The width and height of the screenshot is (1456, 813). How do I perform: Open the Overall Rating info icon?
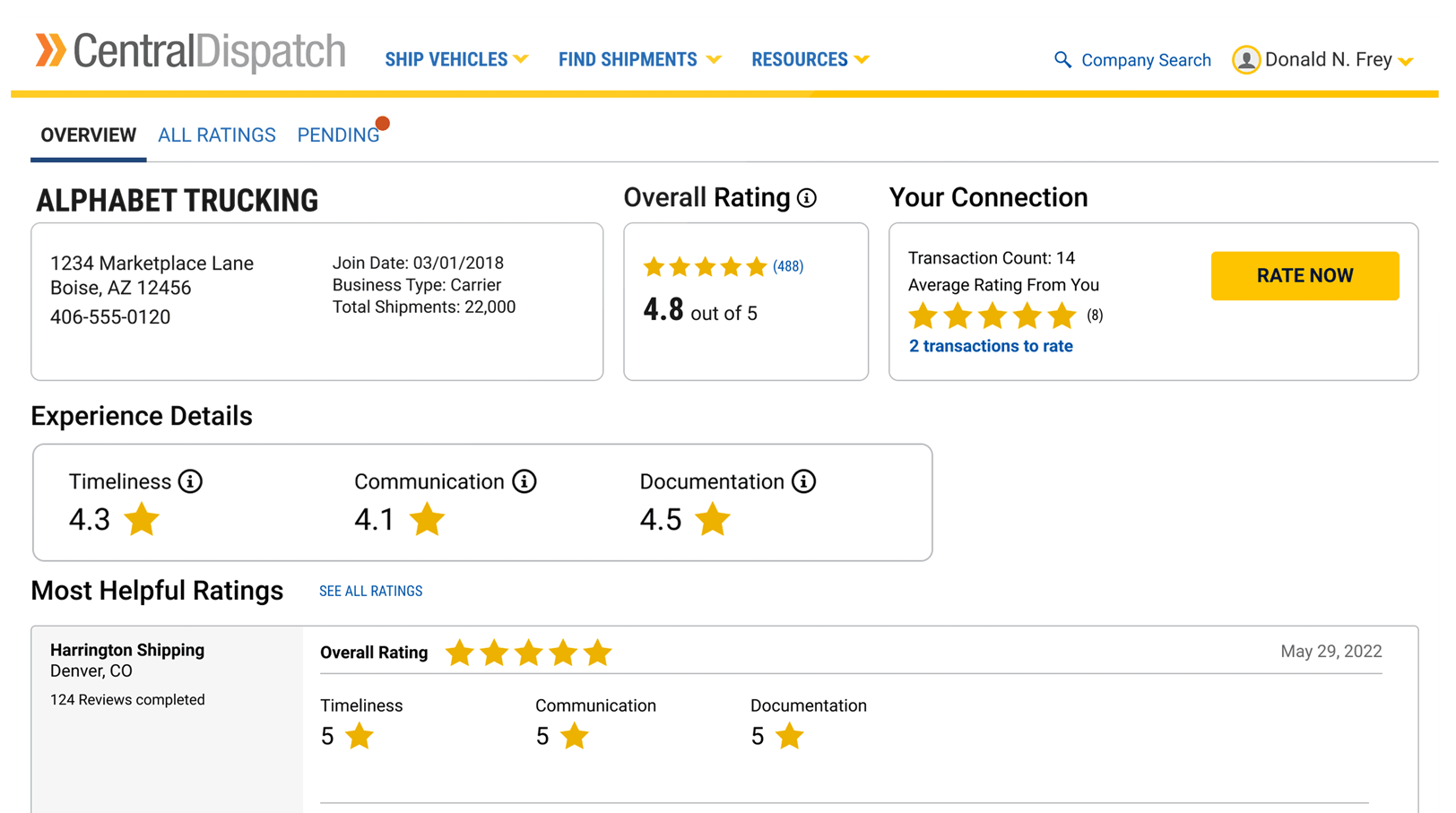tap(807, 198)
